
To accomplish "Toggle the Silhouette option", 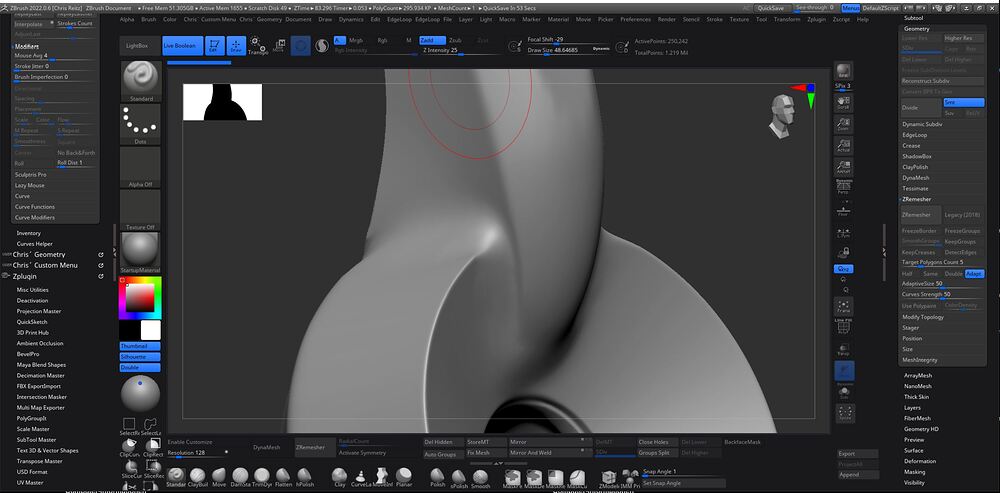I will click(140, 357).
